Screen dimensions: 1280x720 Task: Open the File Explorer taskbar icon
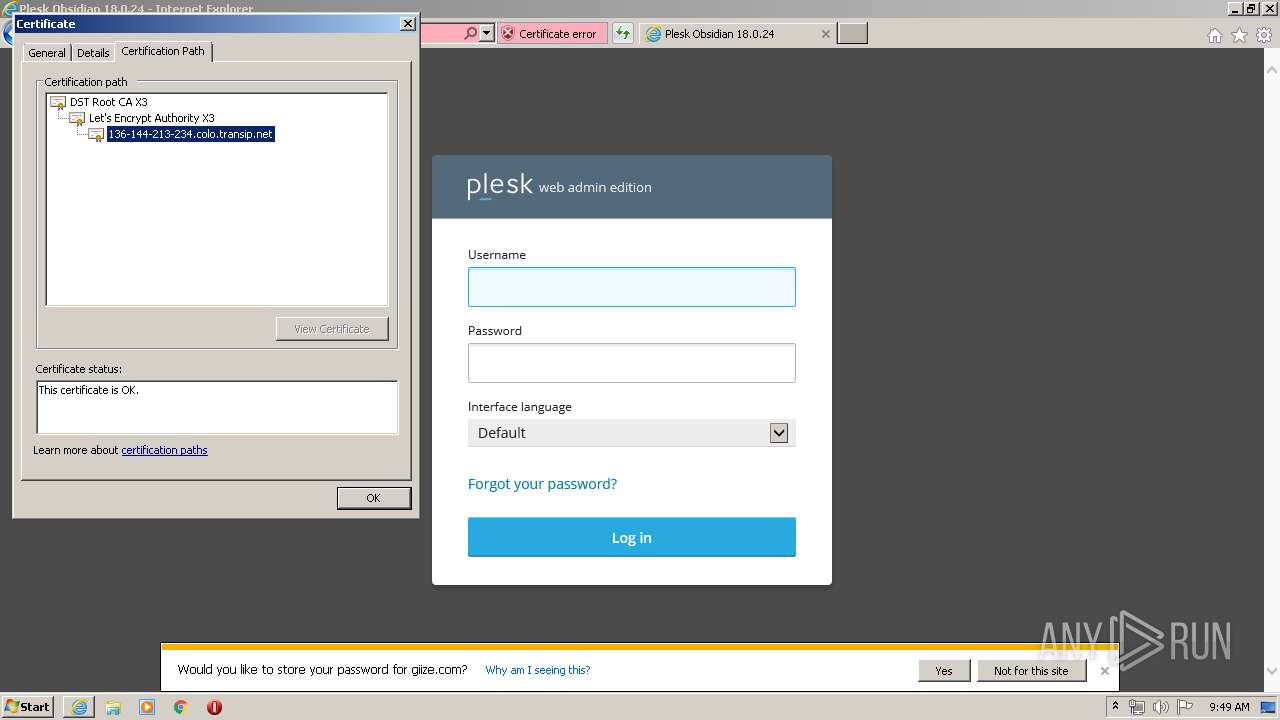click(113, 707)
